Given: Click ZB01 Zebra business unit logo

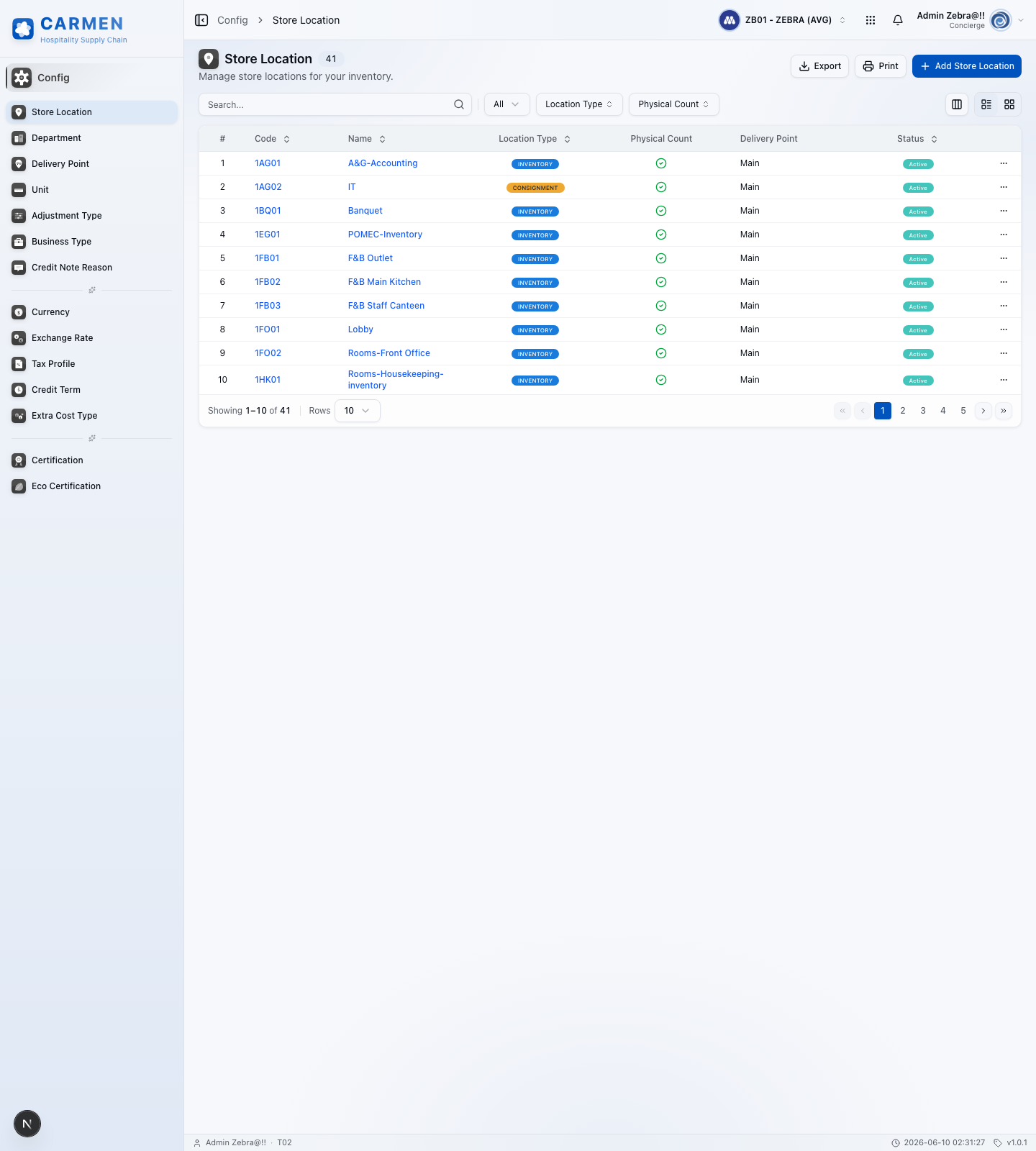Looking at the screenshot, I should [x=730, y=20].
